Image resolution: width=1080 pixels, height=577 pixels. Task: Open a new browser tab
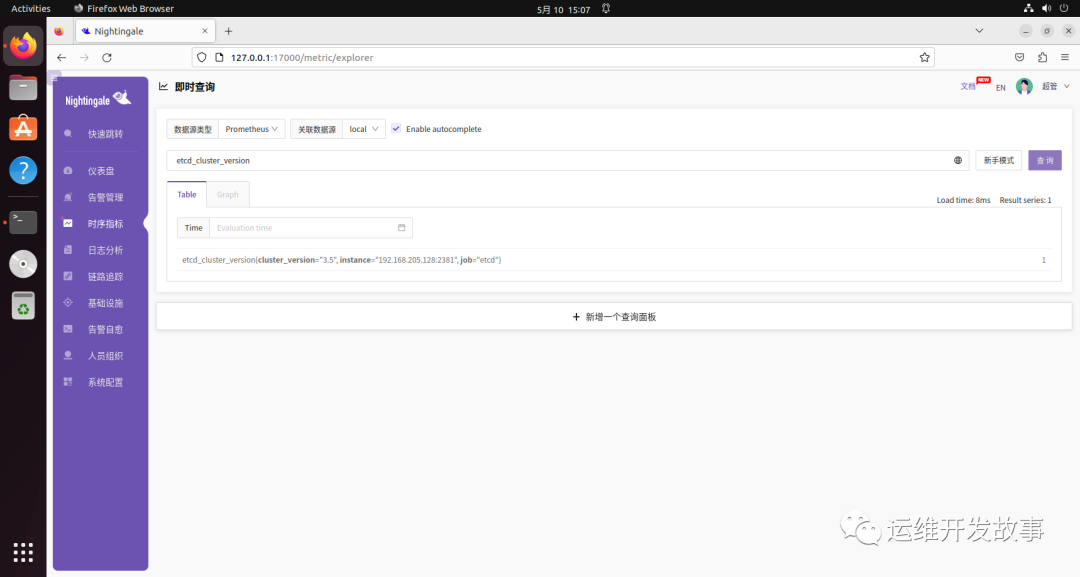point(229,31)
